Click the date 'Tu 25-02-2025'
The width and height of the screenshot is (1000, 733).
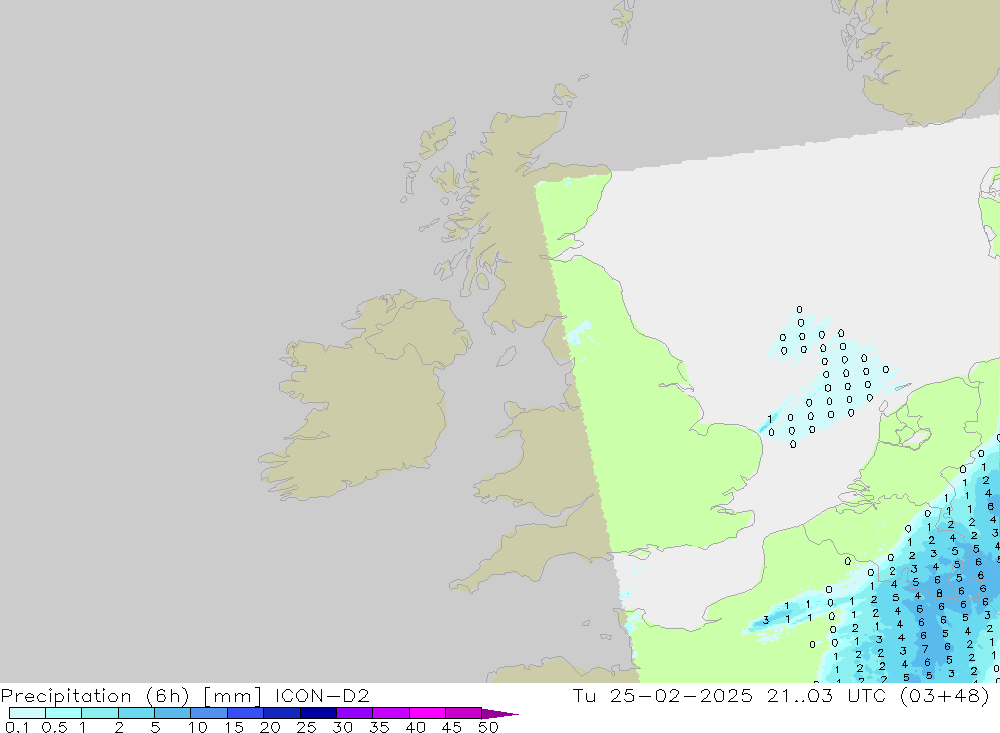point(663,695)
